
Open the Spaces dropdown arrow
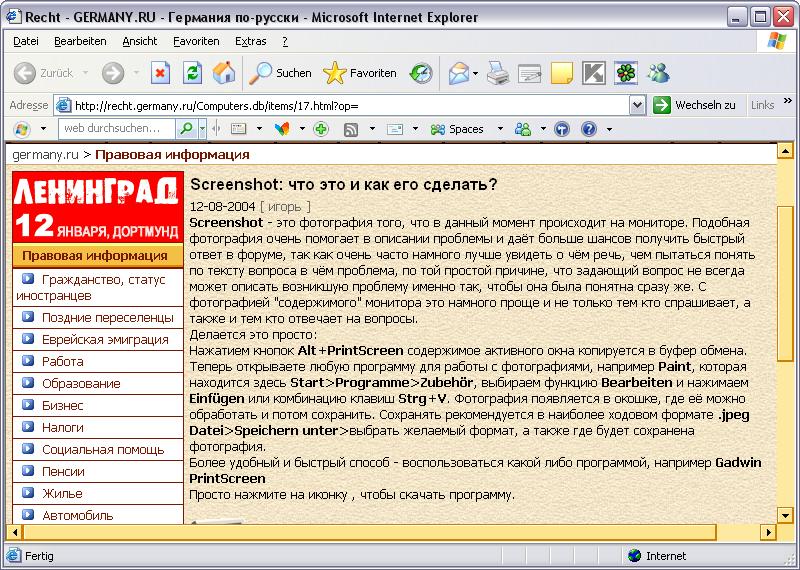point(500,129)
